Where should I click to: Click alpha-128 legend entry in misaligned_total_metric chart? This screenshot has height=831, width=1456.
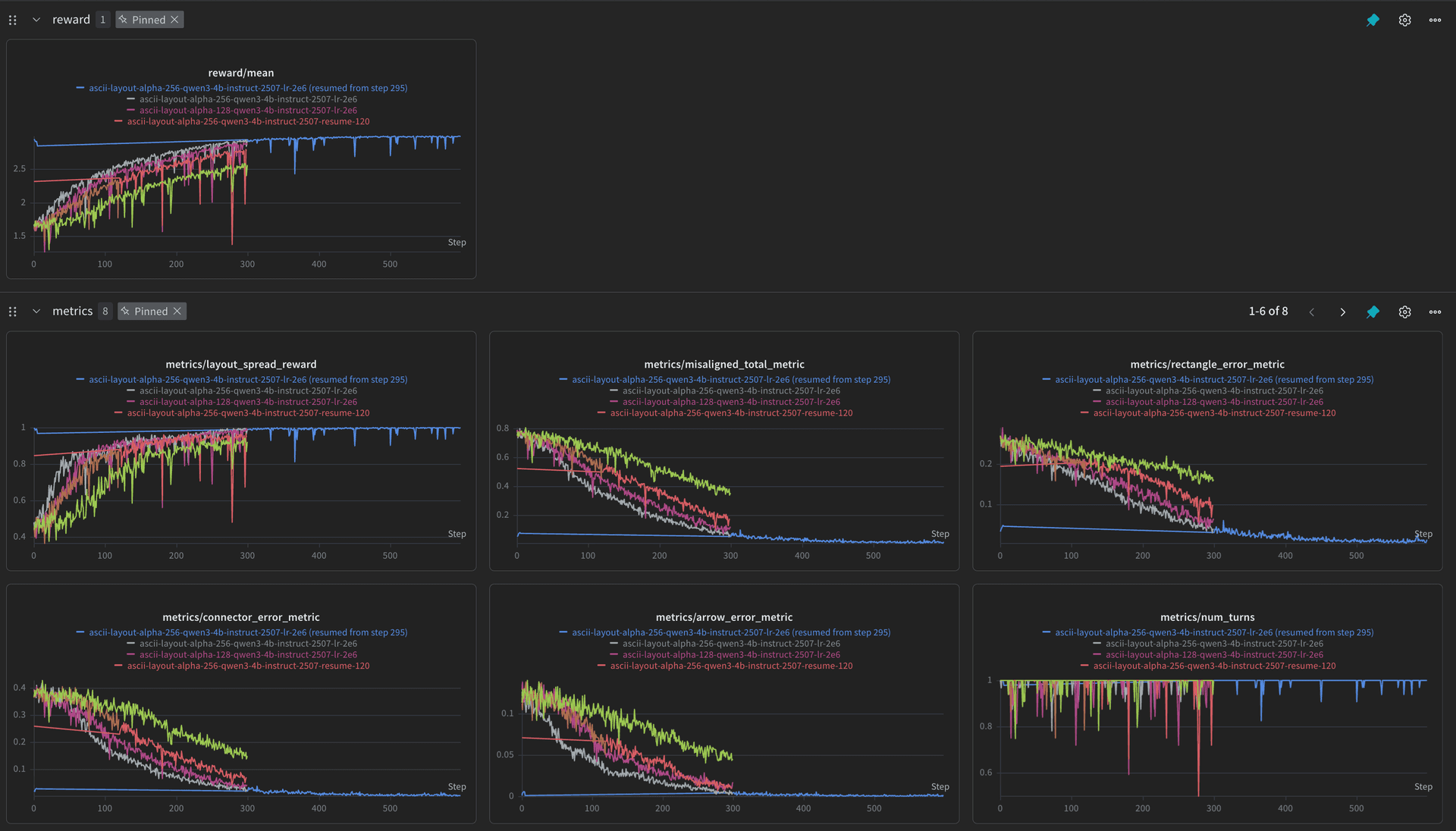point(730,402)
